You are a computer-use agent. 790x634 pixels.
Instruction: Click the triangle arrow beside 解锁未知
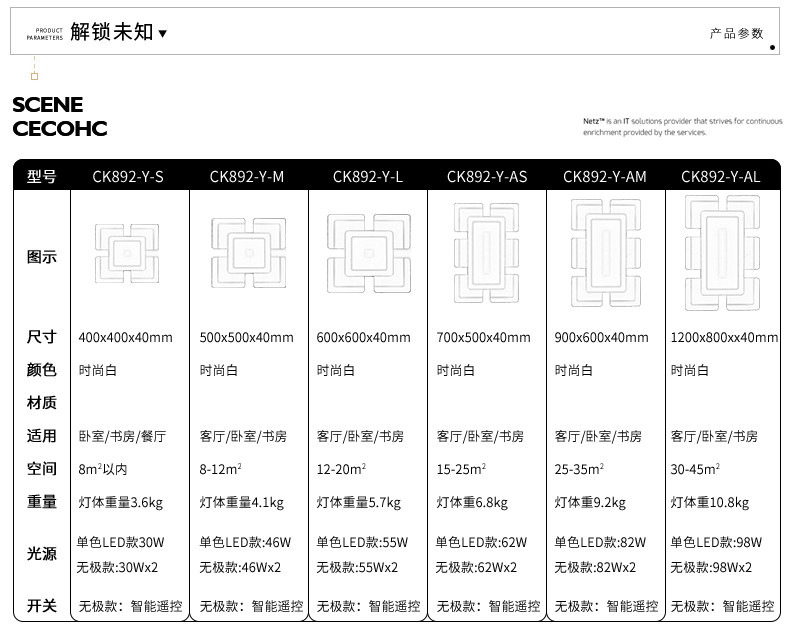point(162,34)
